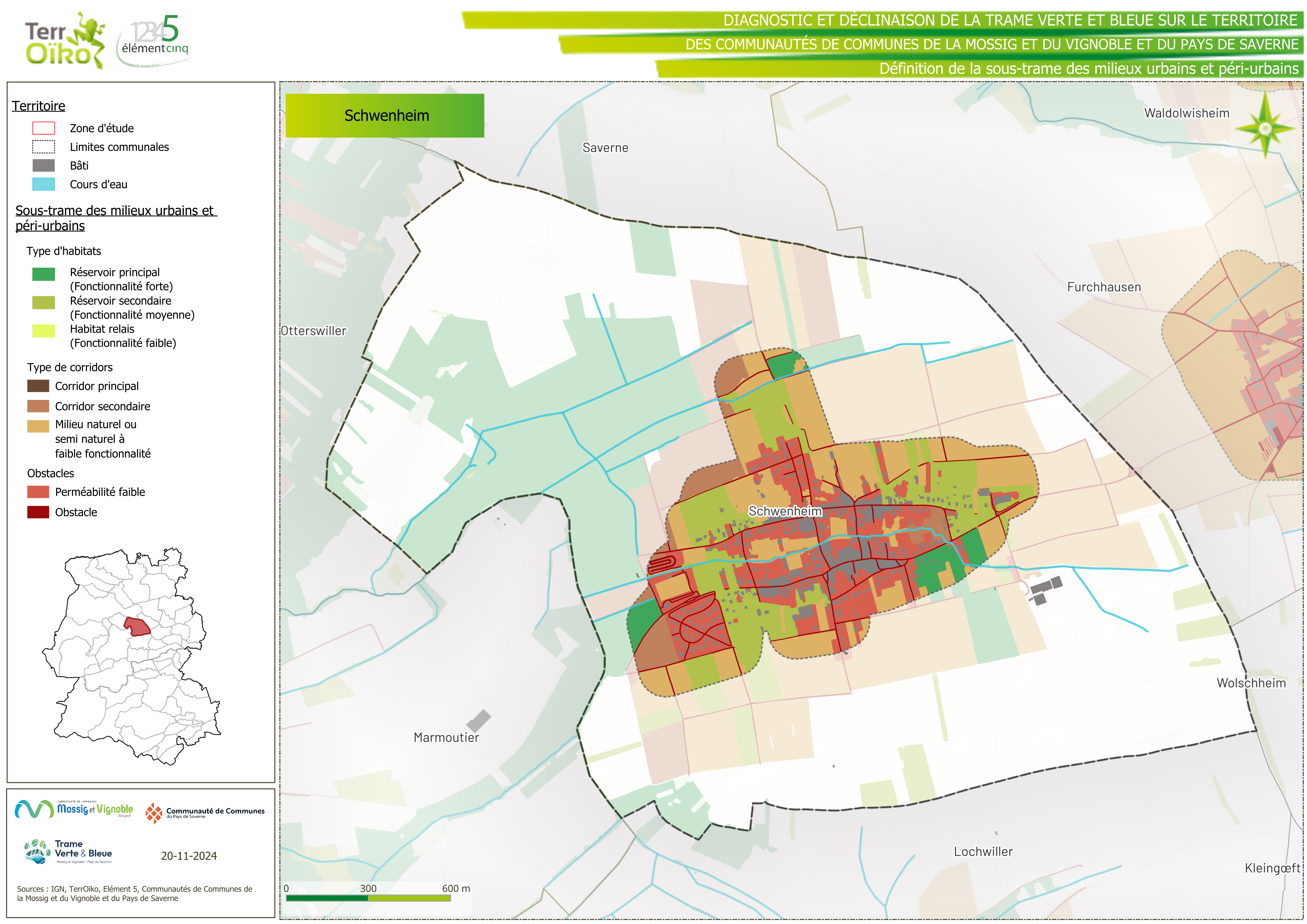This screenshot has height=924, width=1307.
Task: Click the dark red Obstacle swatch
Action: (x=38, y=512)
